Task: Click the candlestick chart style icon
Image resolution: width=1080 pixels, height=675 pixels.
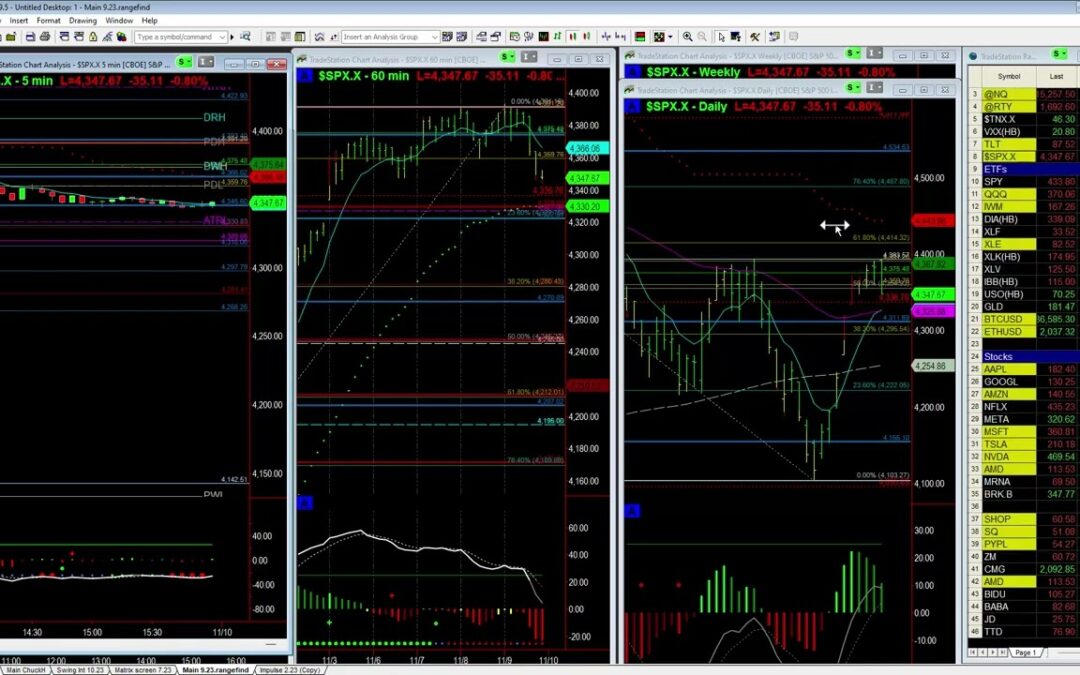Action: coord(573,37)
